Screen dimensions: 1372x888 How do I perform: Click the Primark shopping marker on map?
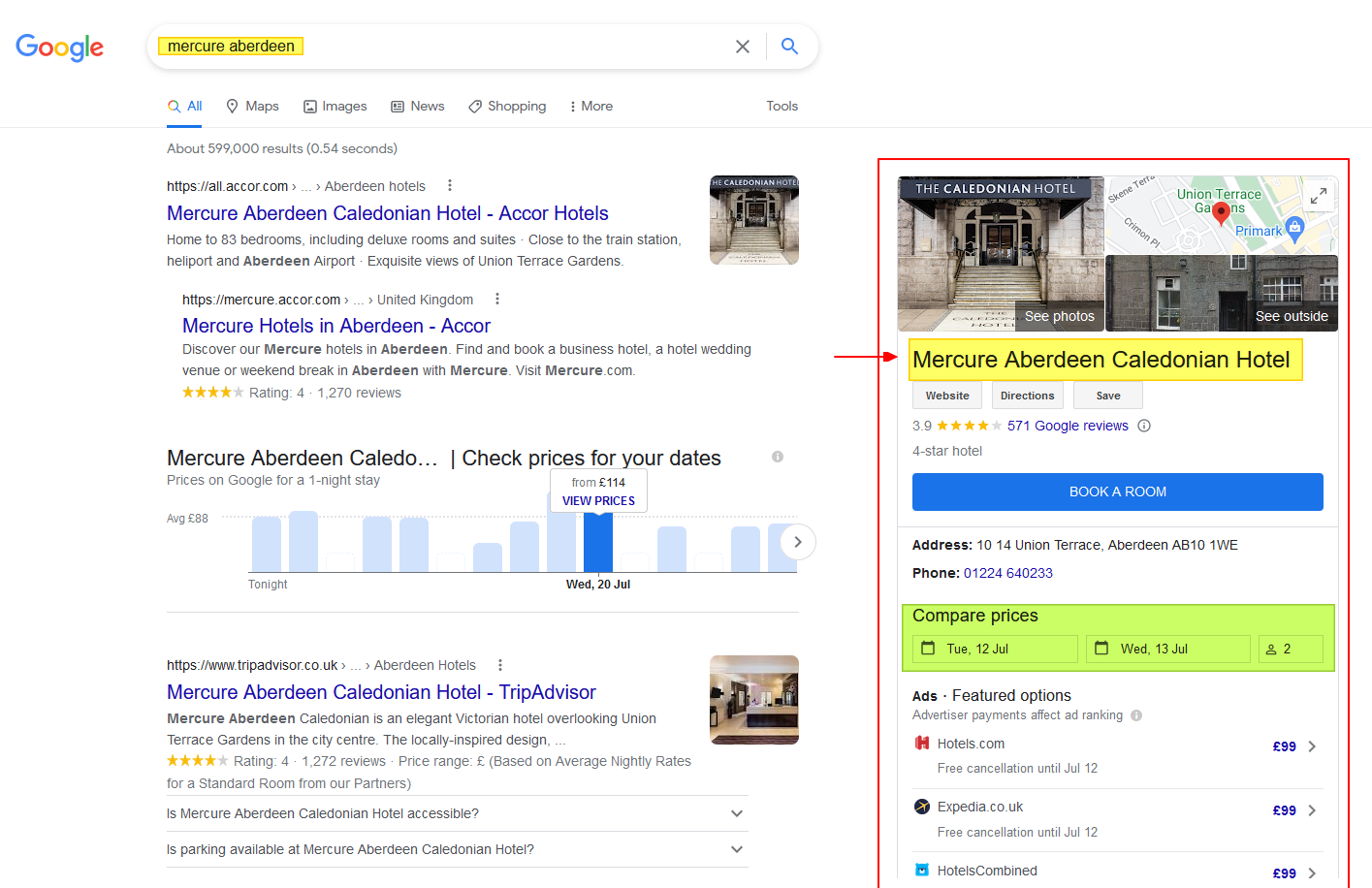coord(1294,229)
